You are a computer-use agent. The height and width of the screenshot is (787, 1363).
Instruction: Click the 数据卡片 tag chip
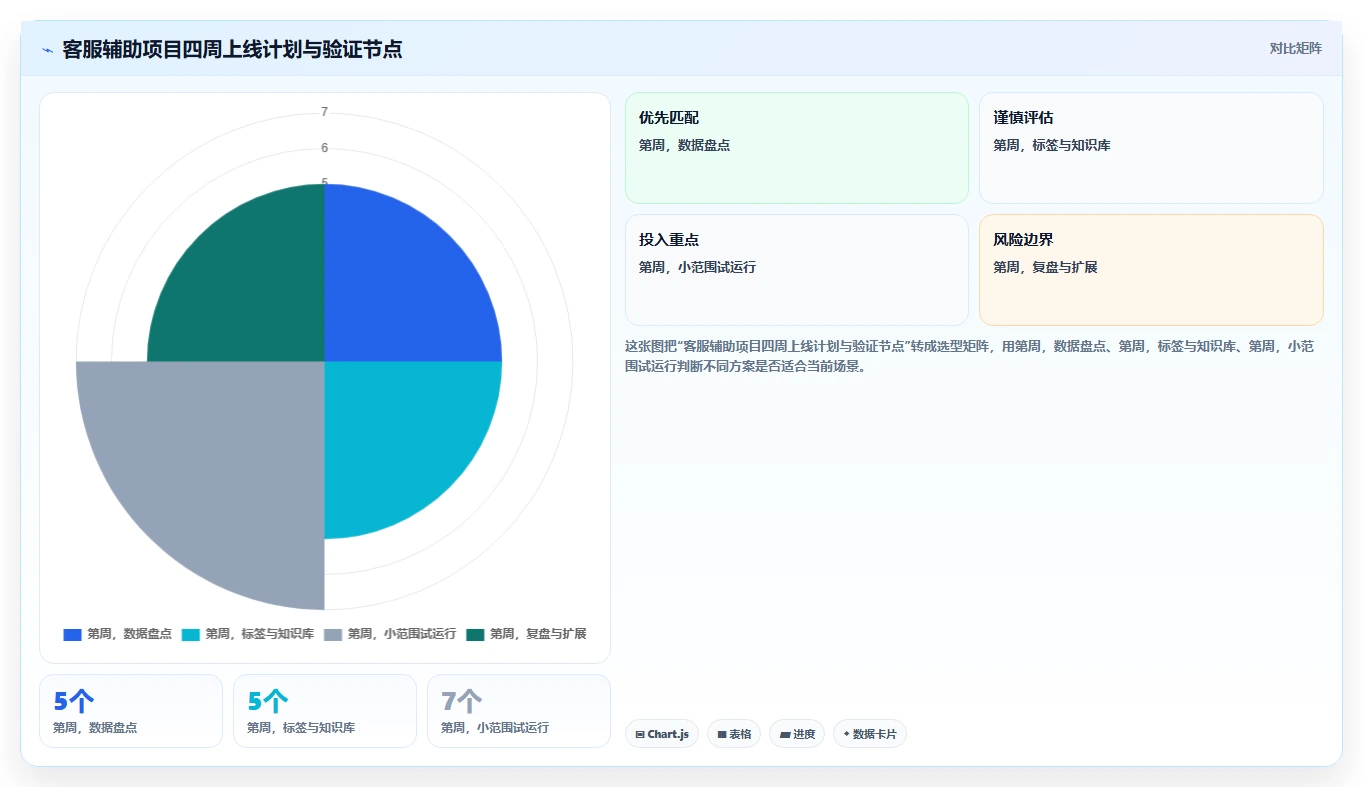tap(870, 734)
